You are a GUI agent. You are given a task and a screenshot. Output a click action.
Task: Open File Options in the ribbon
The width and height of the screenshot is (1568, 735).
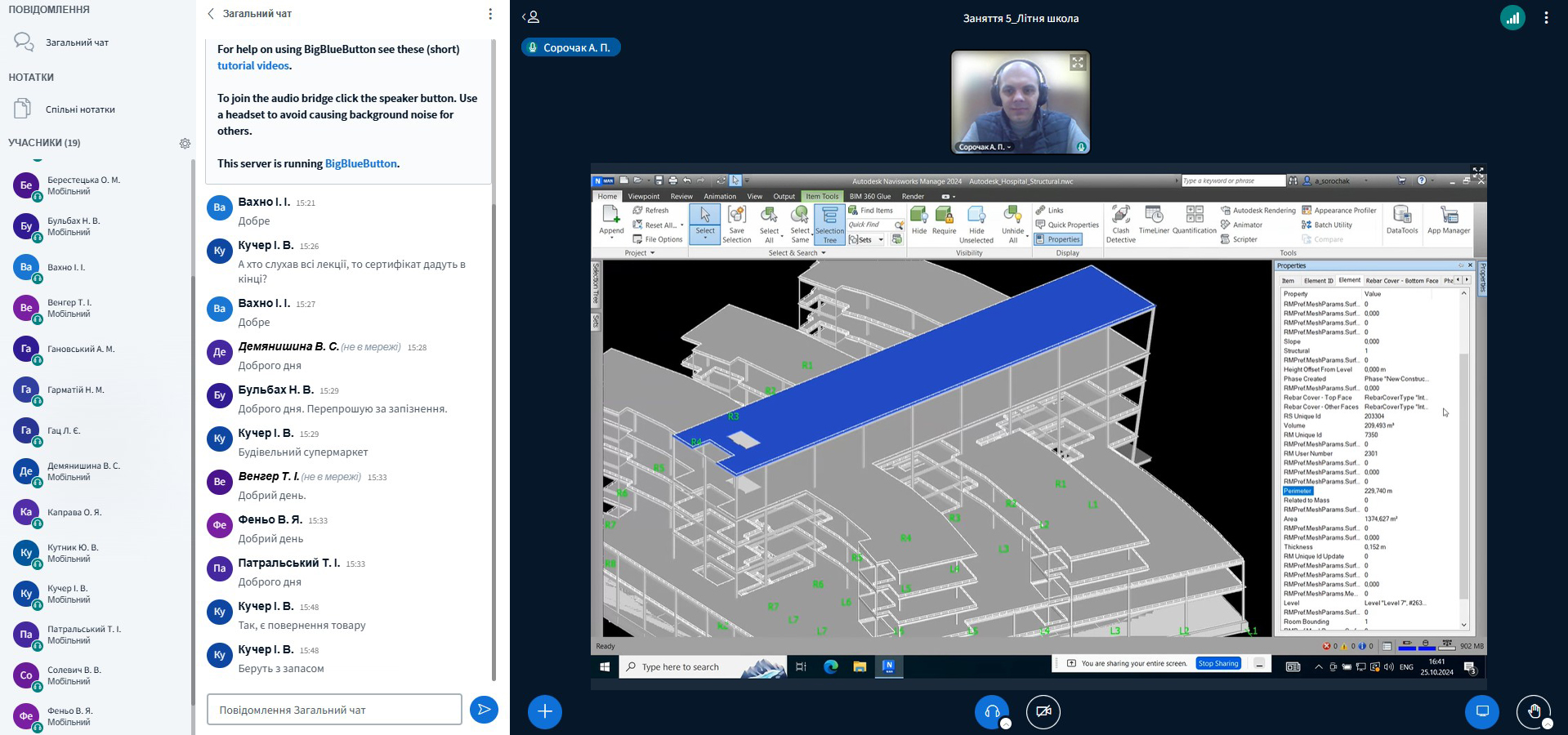coord(658,239)
